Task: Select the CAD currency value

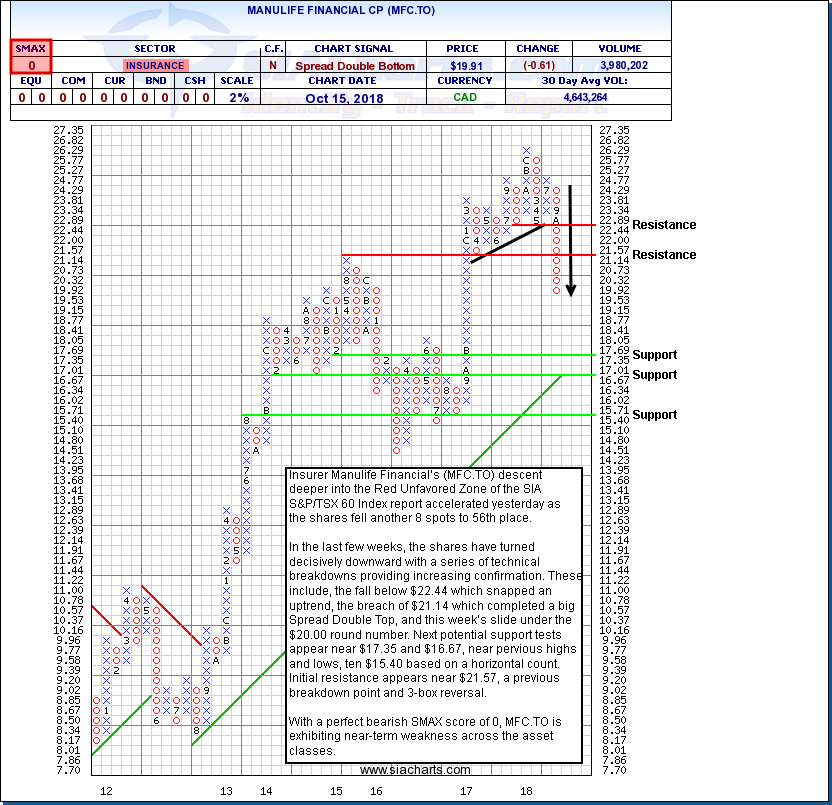Action: (465, 97)
